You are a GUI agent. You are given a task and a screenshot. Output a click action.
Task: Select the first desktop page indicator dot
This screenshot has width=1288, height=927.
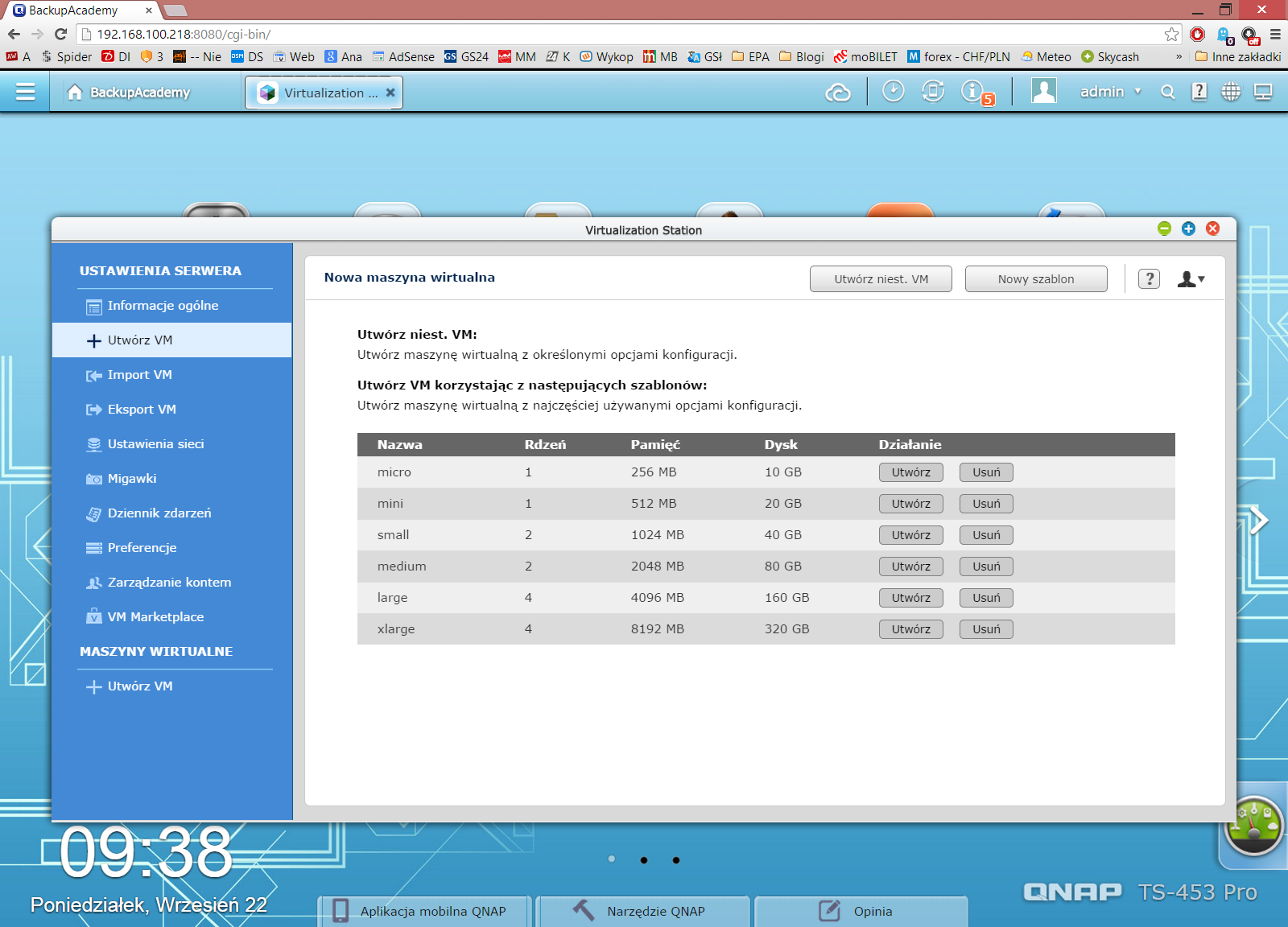612,859
